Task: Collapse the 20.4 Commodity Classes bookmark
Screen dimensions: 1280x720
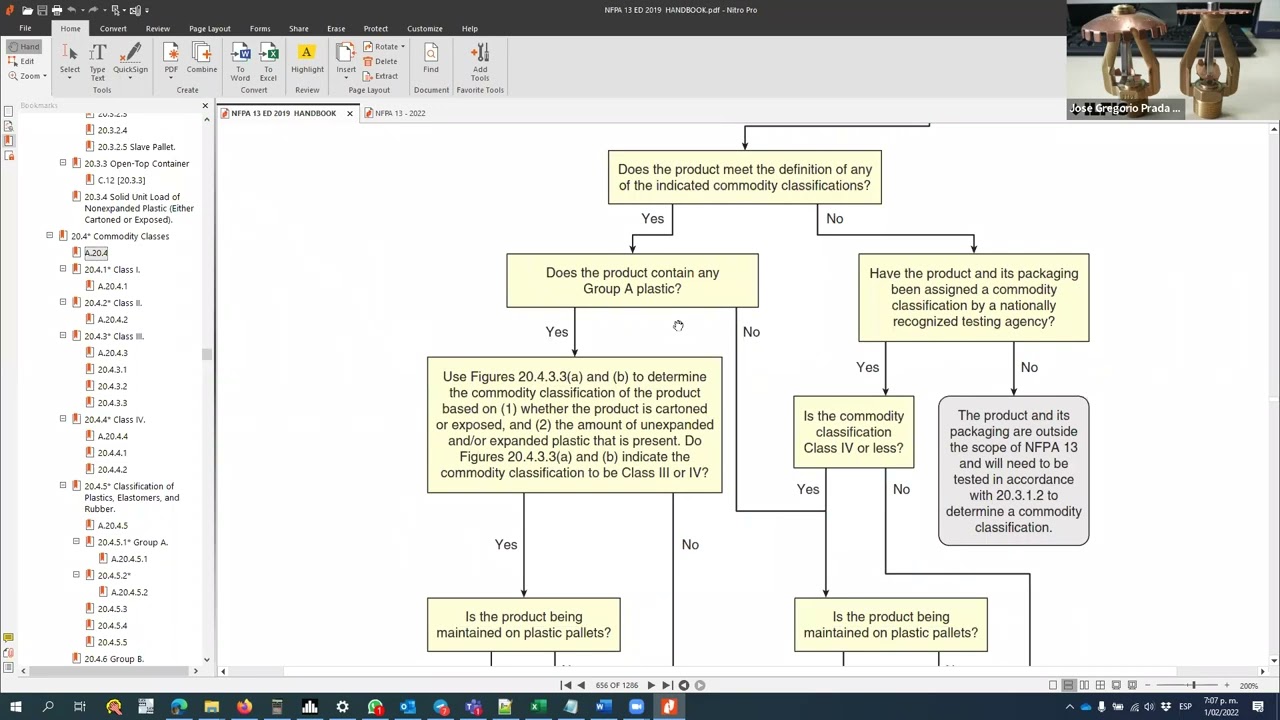Action: (49, 236)
